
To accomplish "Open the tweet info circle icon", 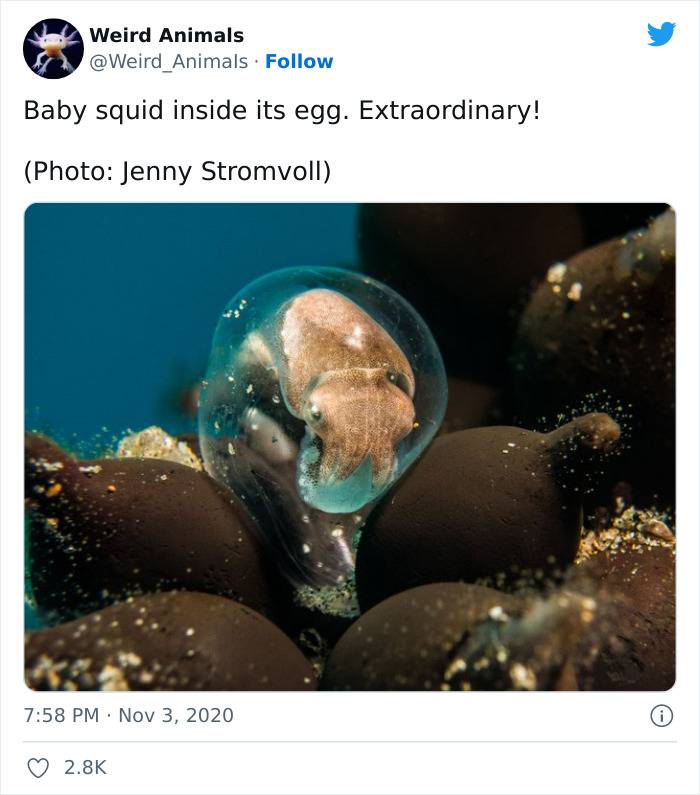I will coord(661,716).
